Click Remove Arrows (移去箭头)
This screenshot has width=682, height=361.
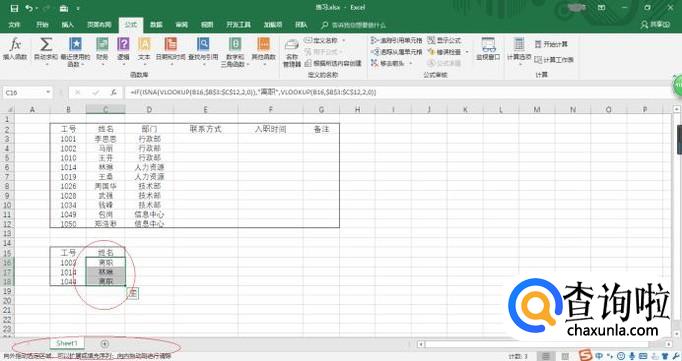388,63
